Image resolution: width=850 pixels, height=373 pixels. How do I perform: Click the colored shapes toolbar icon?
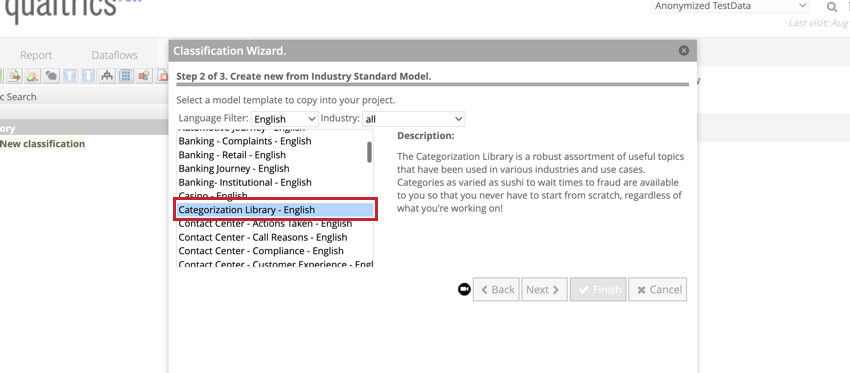coord(144,76)
